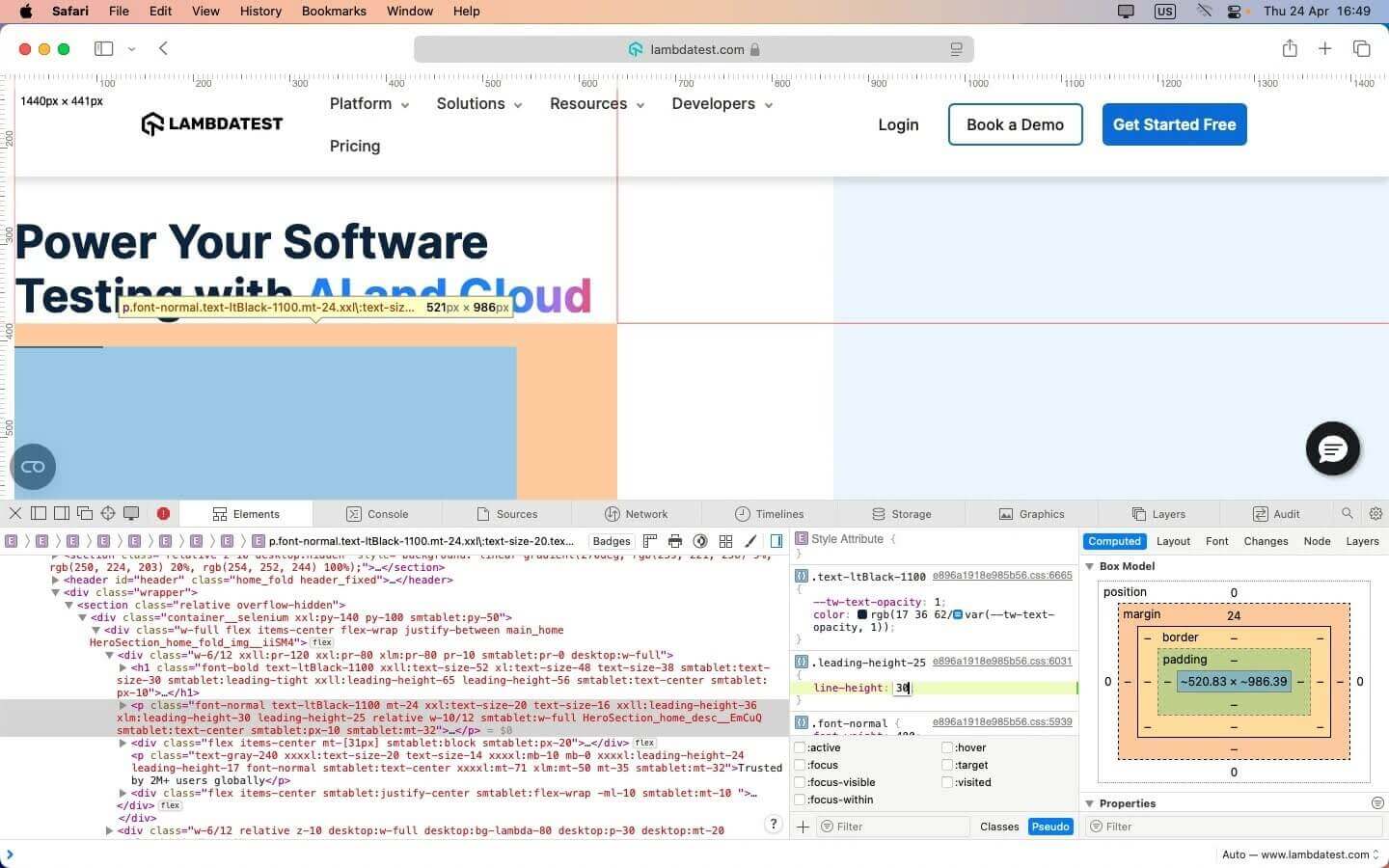Collapse the Properties section
The width and height of the screenshot is (1389, 868).
[1090, 803]
